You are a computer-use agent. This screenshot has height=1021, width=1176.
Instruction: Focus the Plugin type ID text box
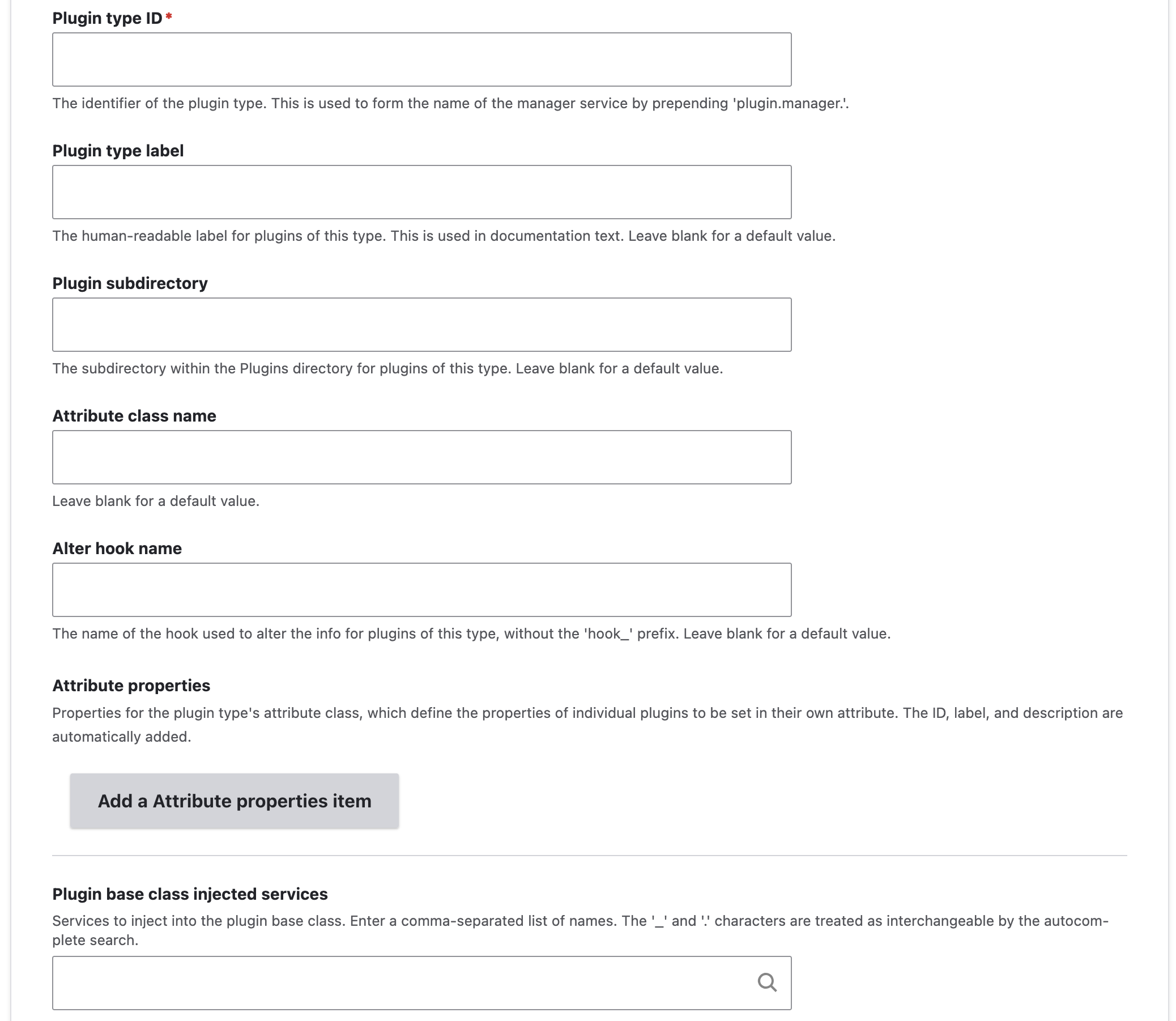coord(421,59)
